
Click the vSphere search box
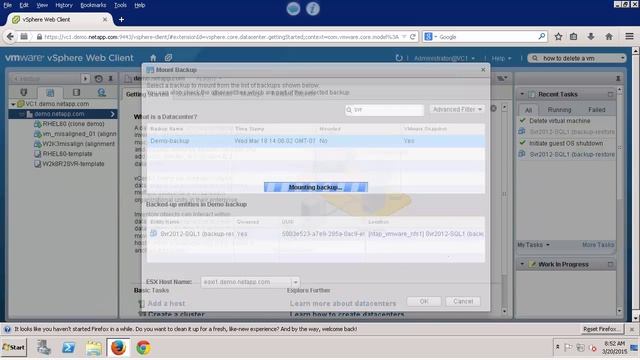click(x=576, y=58)
